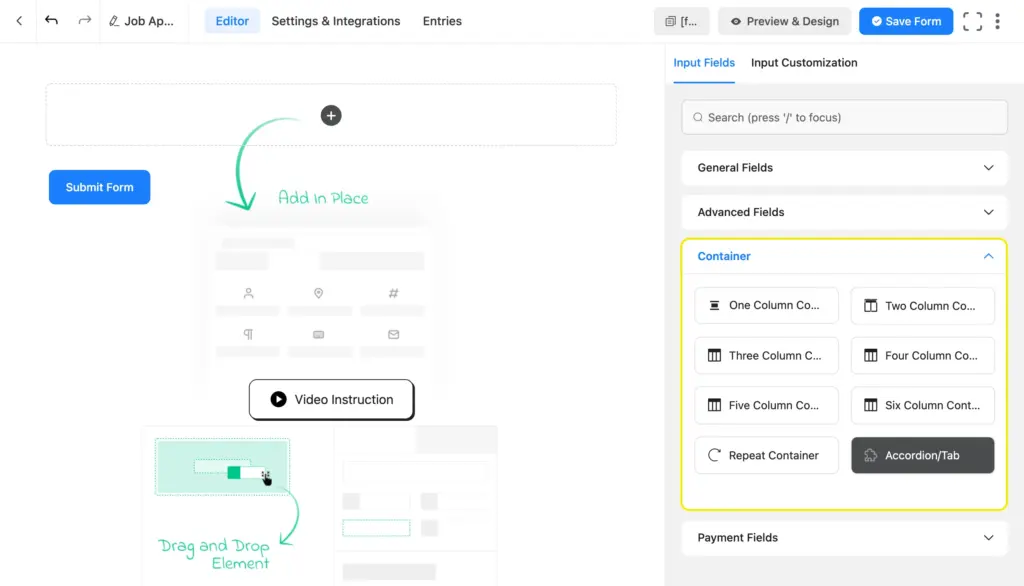Click the Save Form button

pyautogui.click(x=905, y=20)
